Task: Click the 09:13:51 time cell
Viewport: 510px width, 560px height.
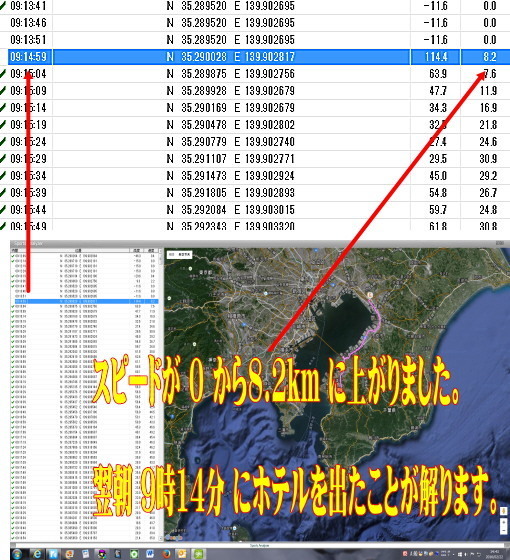Action: [28, 39]
